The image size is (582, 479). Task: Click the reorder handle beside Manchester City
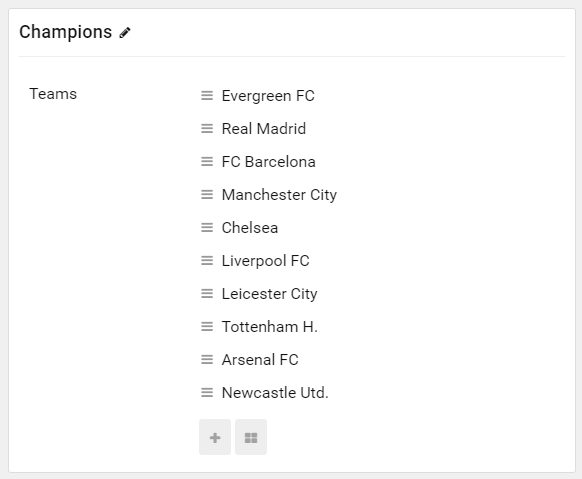[x=207, y=195]
